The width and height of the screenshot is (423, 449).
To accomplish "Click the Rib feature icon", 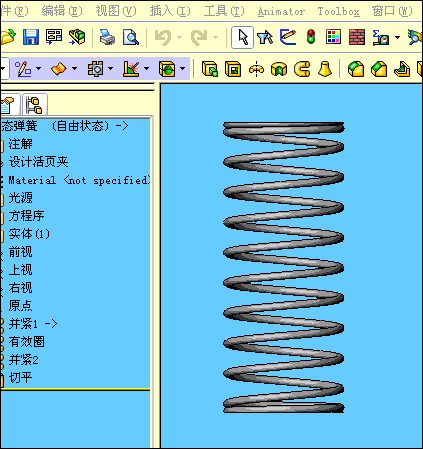I will [402, 69].
